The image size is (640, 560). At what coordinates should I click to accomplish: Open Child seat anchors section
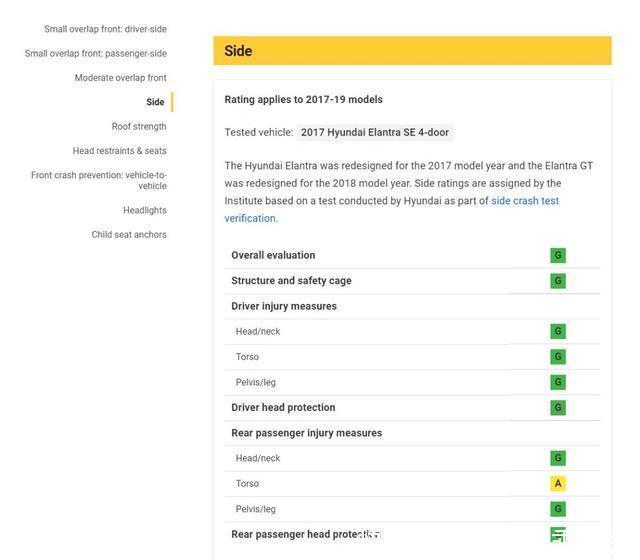click(x=129, y=235)
